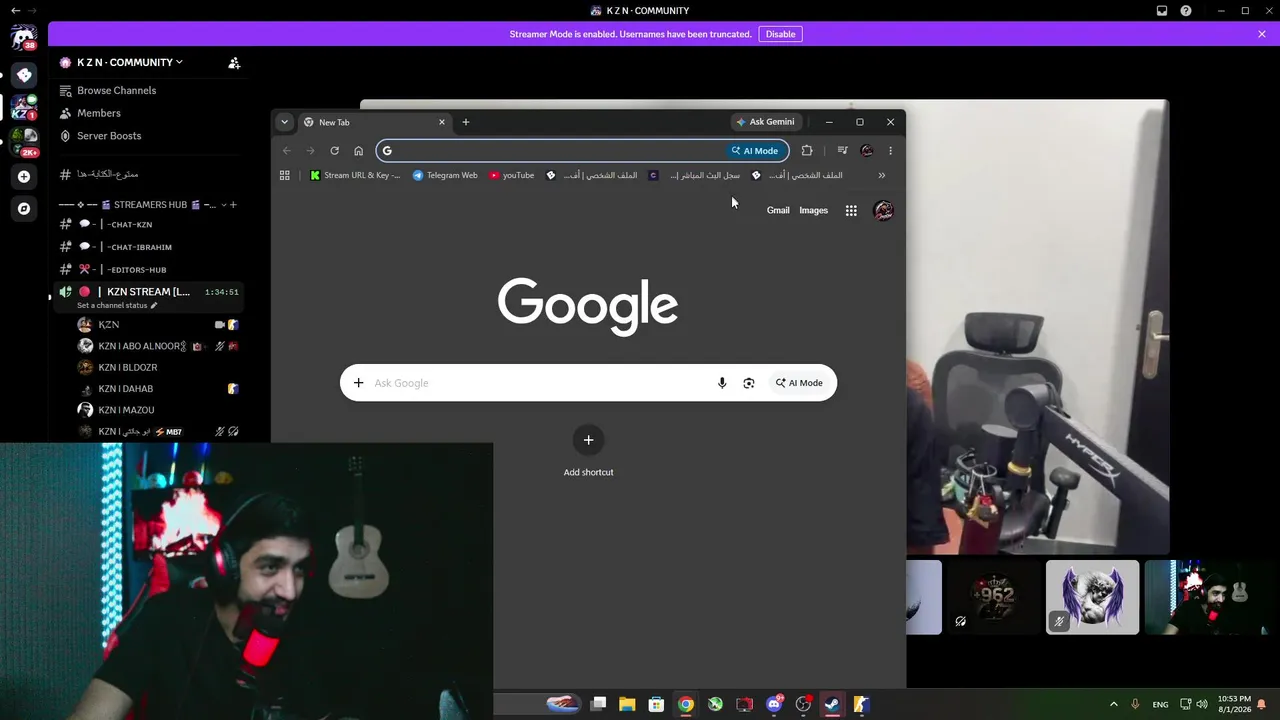
Task: Click the plus icon inside Google search box
Action: [x=358, y=383]
